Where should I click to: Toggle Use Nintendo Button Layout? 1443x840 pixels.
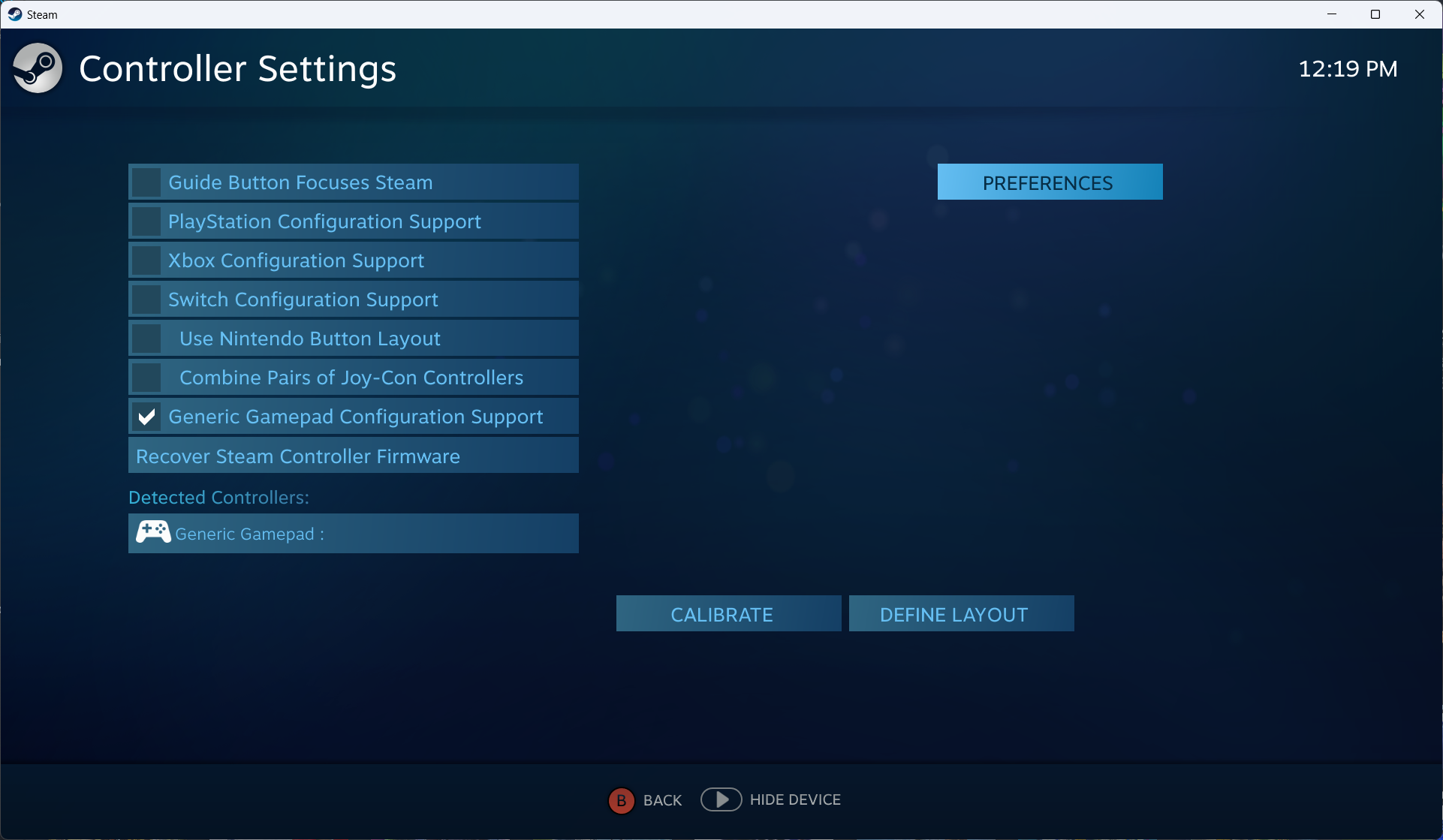tap(146, 339)
